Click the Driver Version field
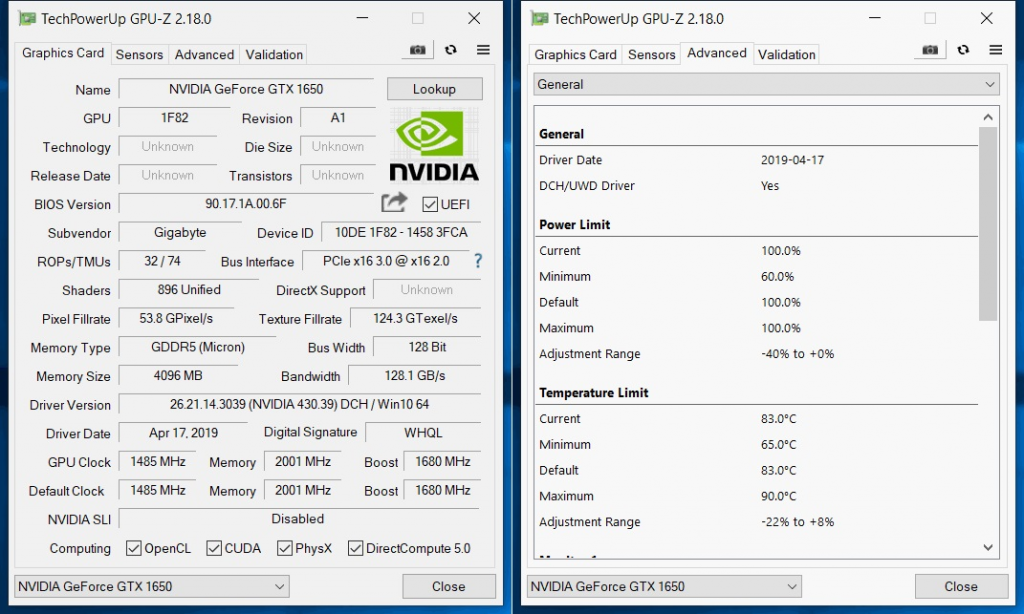1024x614 pixels. pyautogui.click(x=300, y=404)
